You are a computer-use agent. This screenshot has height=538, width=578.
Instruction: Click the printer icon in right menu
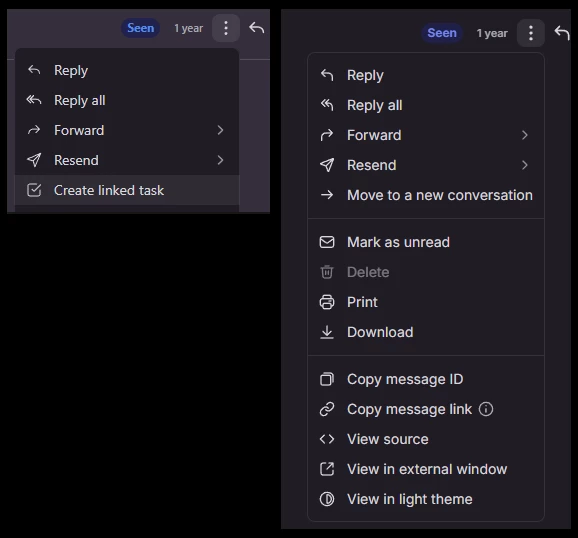click(x=327, y=302)
